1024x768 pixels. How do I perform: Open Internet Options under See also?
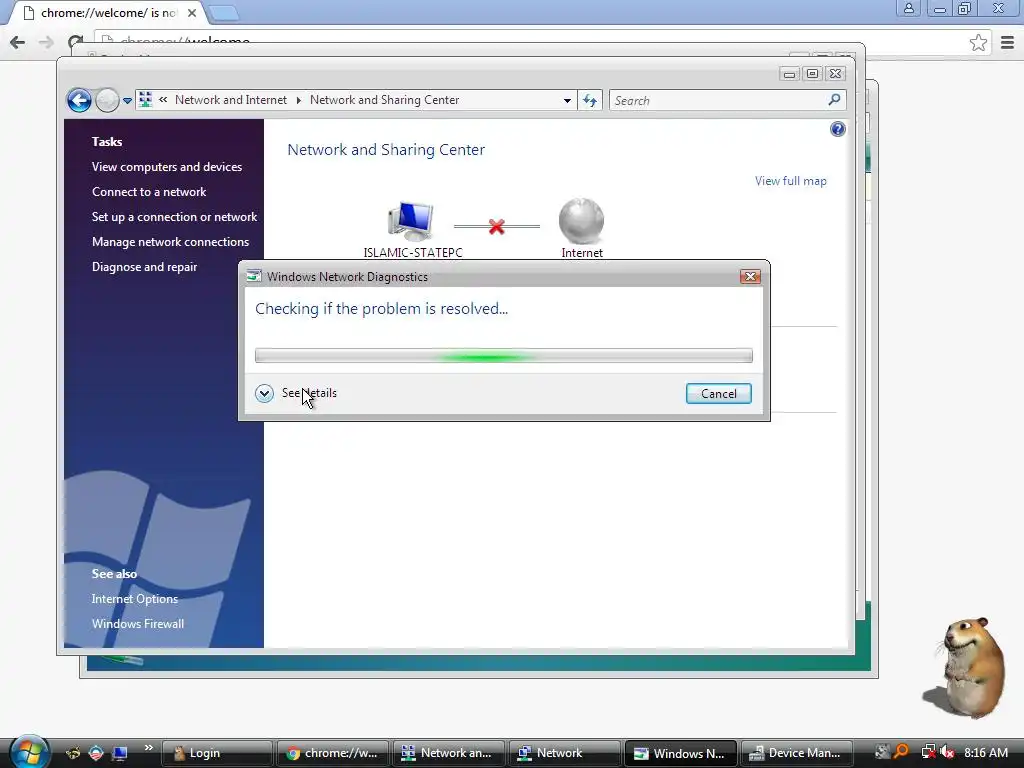(x=135, y=599)
